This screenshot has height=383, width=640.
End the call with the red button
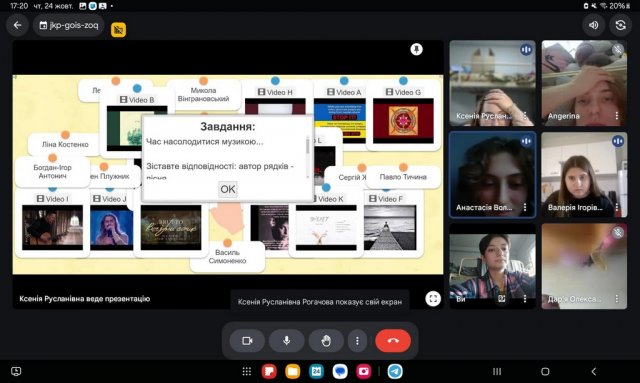pos(393,341)
